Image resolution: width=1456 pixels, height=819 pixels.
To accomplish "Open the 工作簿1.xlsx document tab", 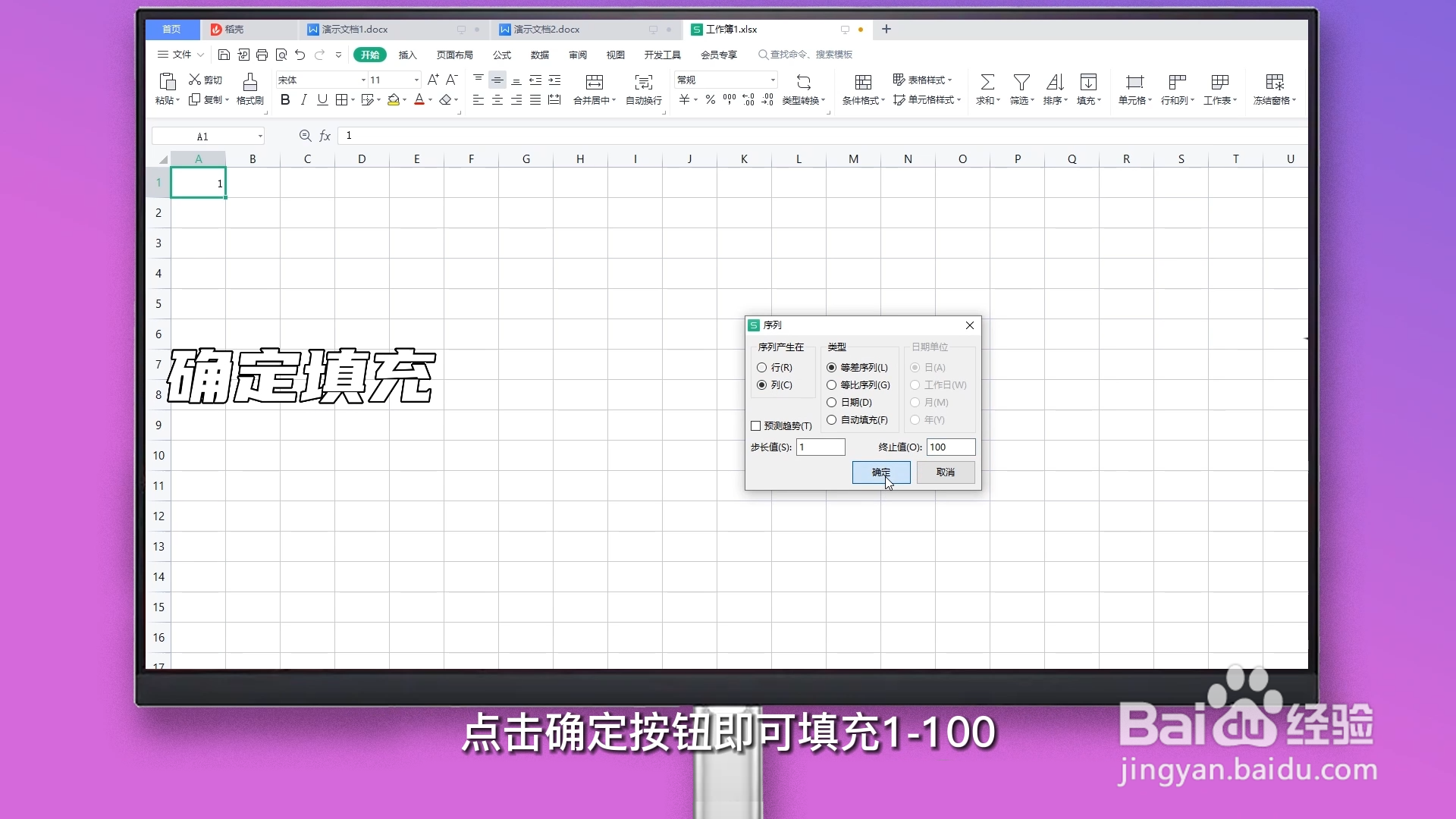I will (732, 29).
